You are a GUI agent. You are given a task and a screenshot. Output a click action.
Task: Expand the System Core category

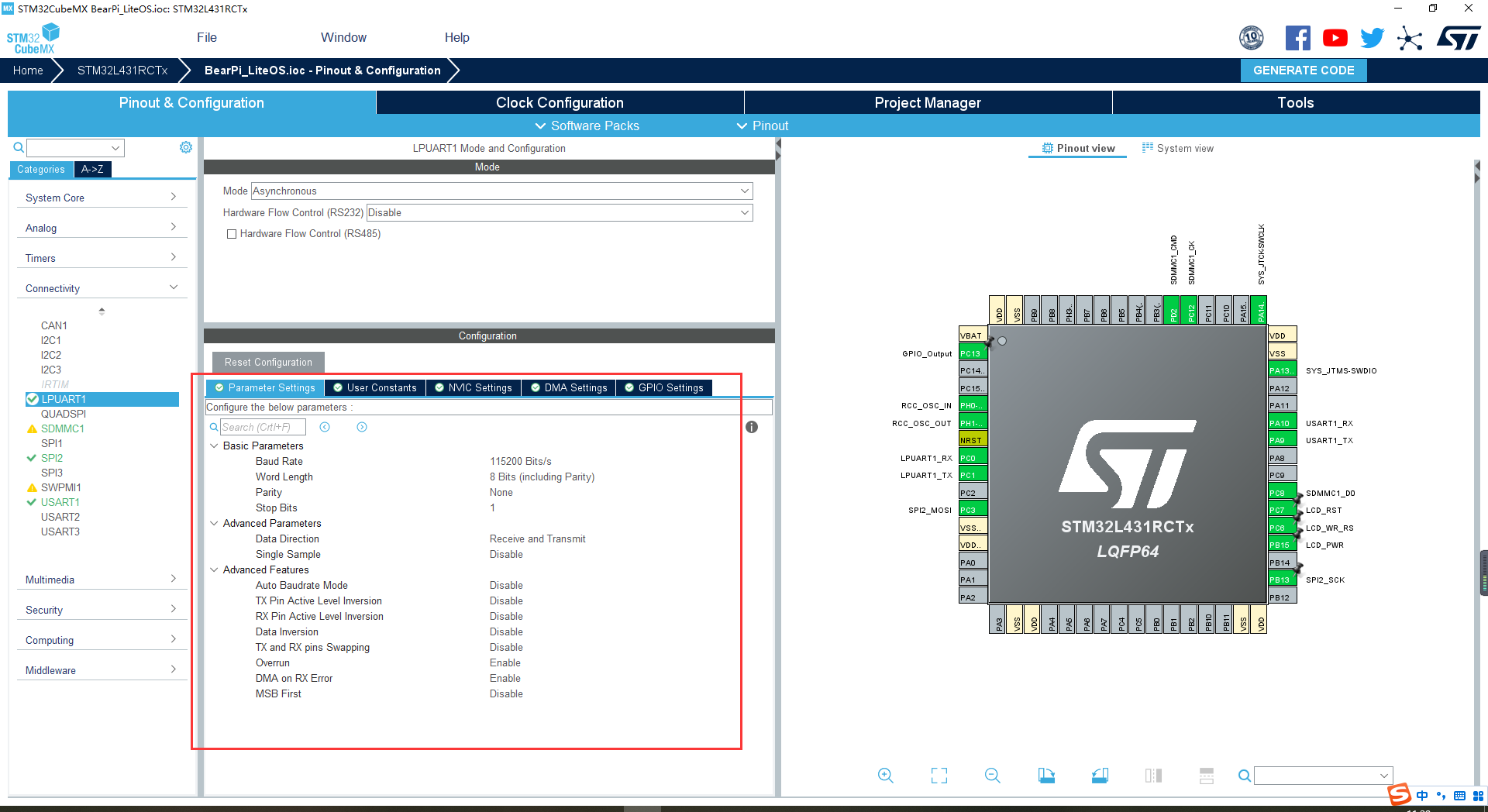pos(102,198)
